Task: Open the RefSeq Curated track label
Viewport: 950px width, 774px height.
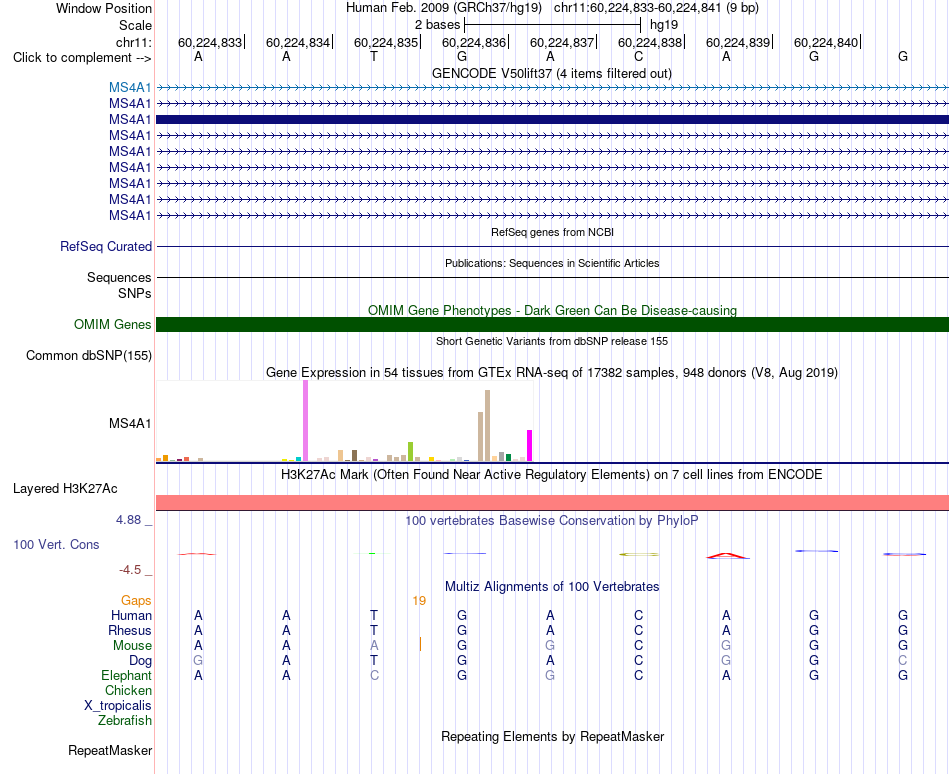Action: tap(105, 246)
